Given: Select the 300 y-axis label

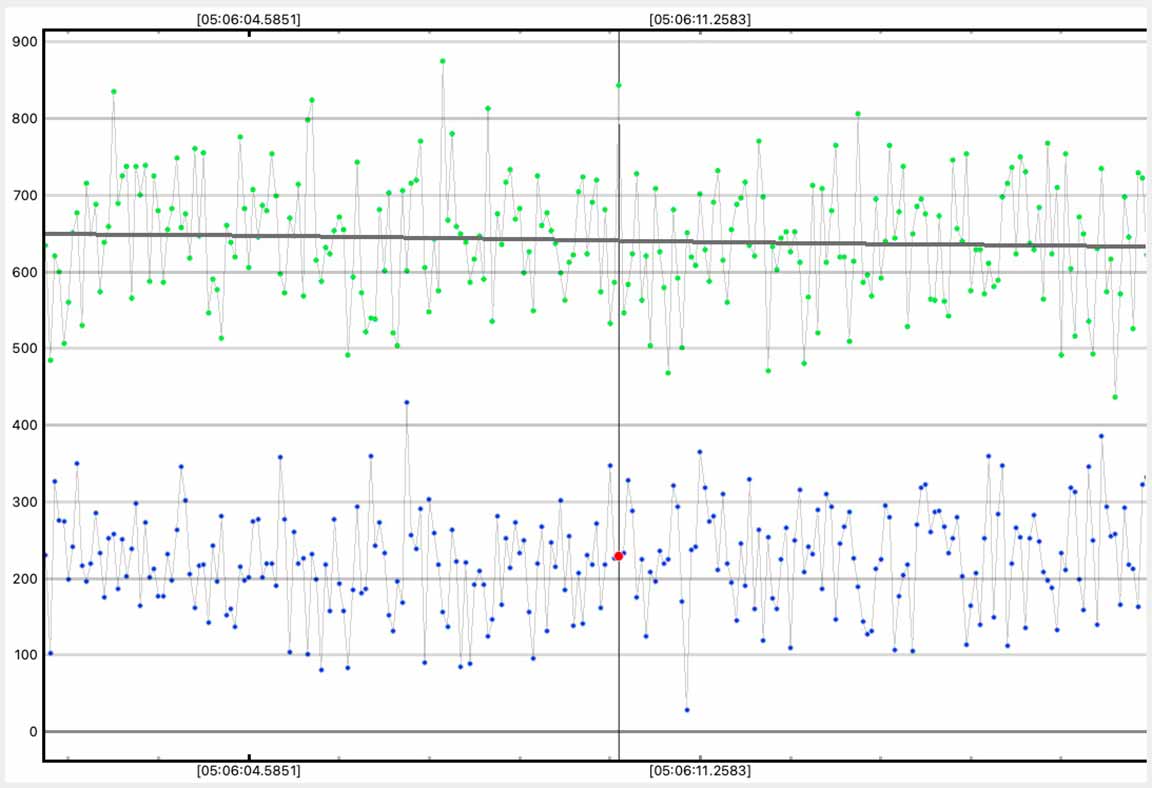Looking at the screenshot, I should [25, 502].
